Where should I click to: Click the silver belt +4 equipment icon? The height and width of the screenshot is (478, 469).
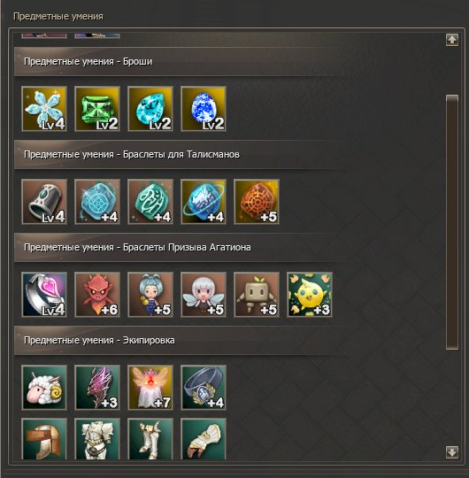(203, 388)
